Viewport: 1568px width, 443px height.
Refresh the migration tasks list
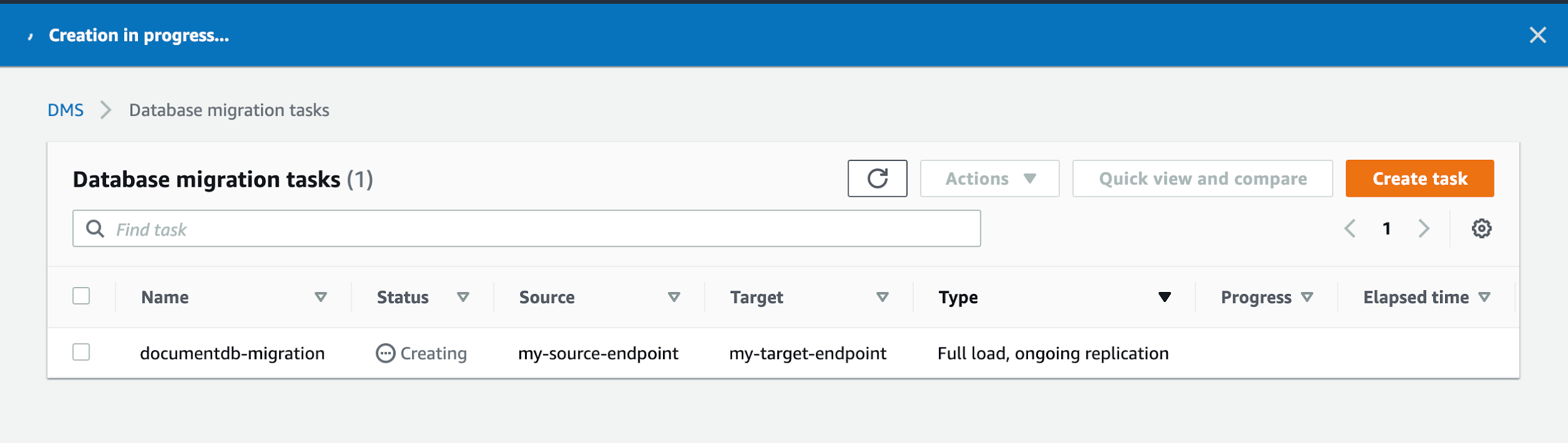pyautogui.click(x=877, y=179)
